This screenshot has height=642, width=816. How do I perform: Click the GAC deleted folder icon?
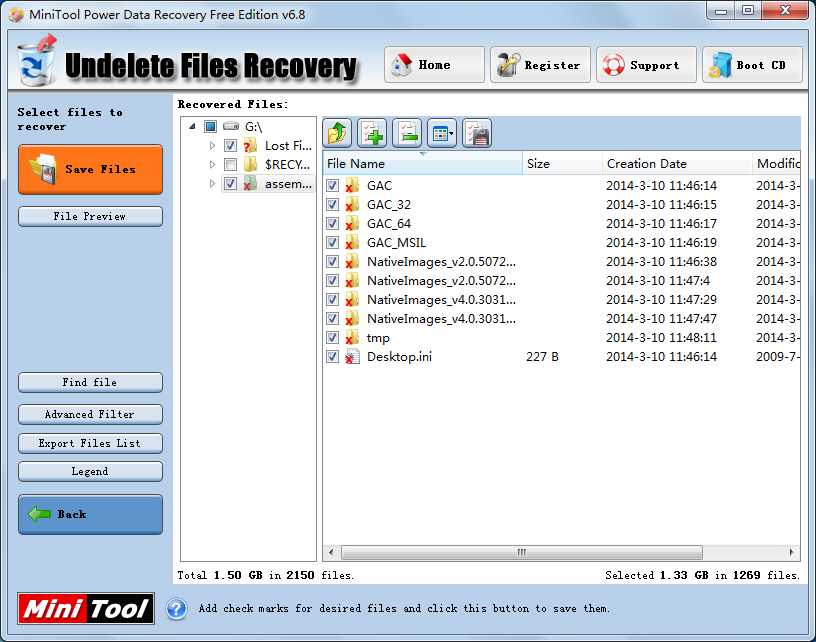[x=352, y=186]
